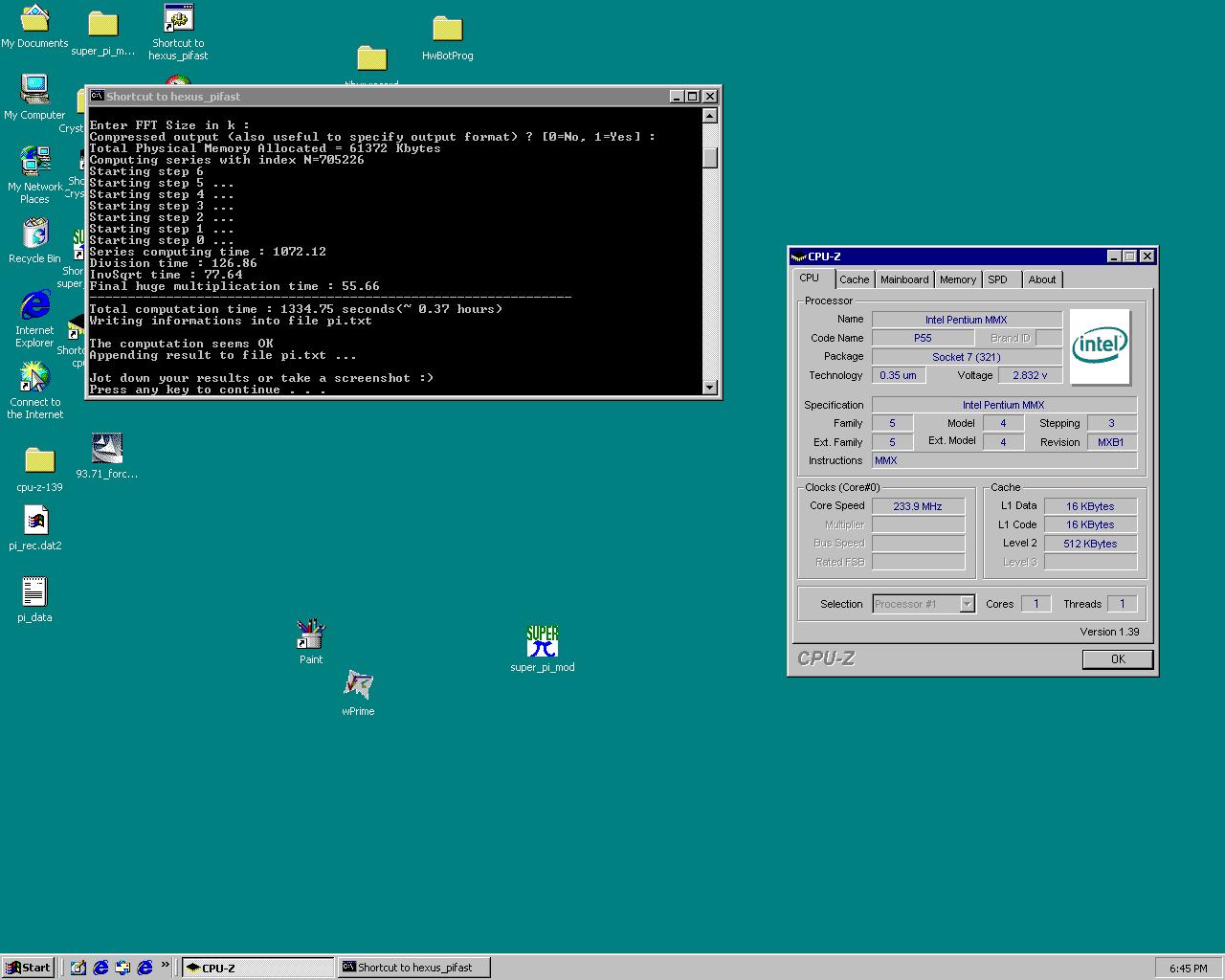
Task: Select Shortcut to hexus_pifast desktop icon
Action: pyautogui.click(x=178, y=32)
